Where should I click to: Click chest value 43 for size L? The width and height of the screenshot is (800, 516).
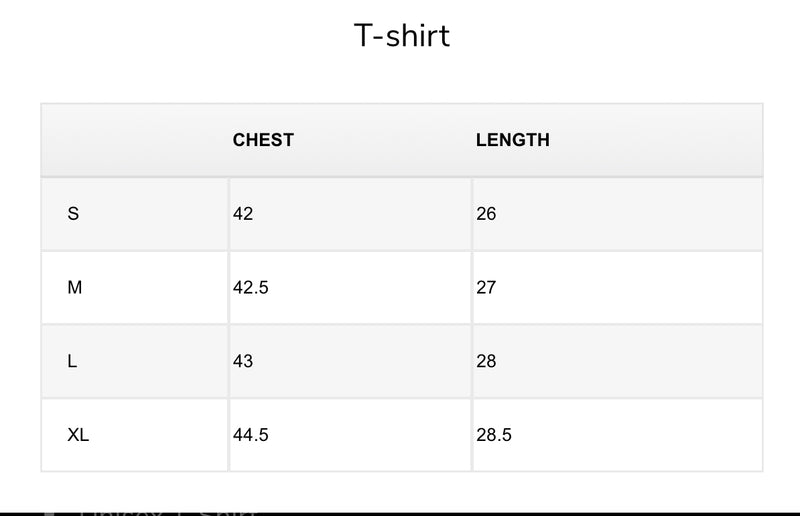click(x=243, y=361)
